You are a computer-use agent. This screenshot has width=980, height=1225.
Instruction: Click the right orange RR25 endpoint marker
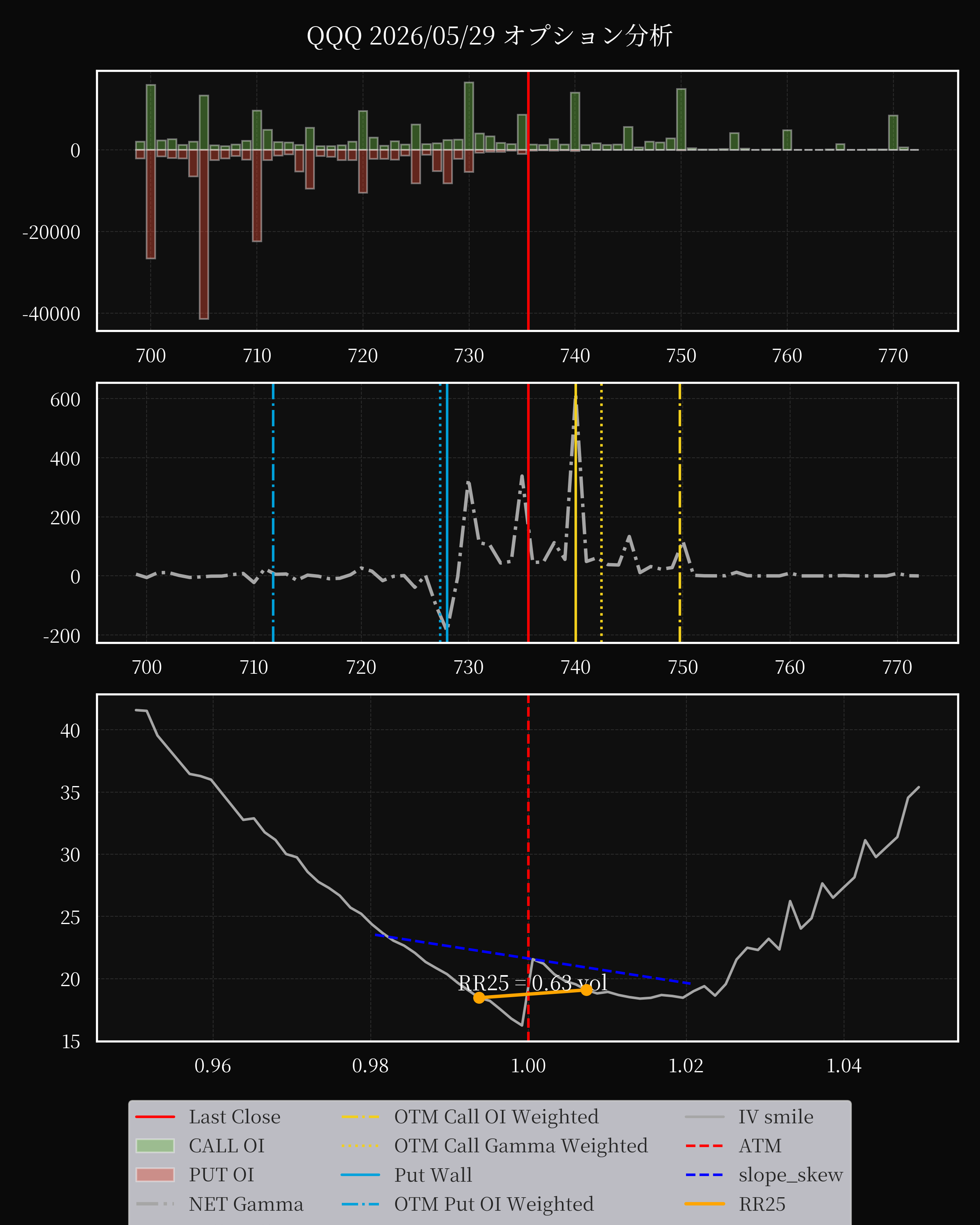click(586, 990)
